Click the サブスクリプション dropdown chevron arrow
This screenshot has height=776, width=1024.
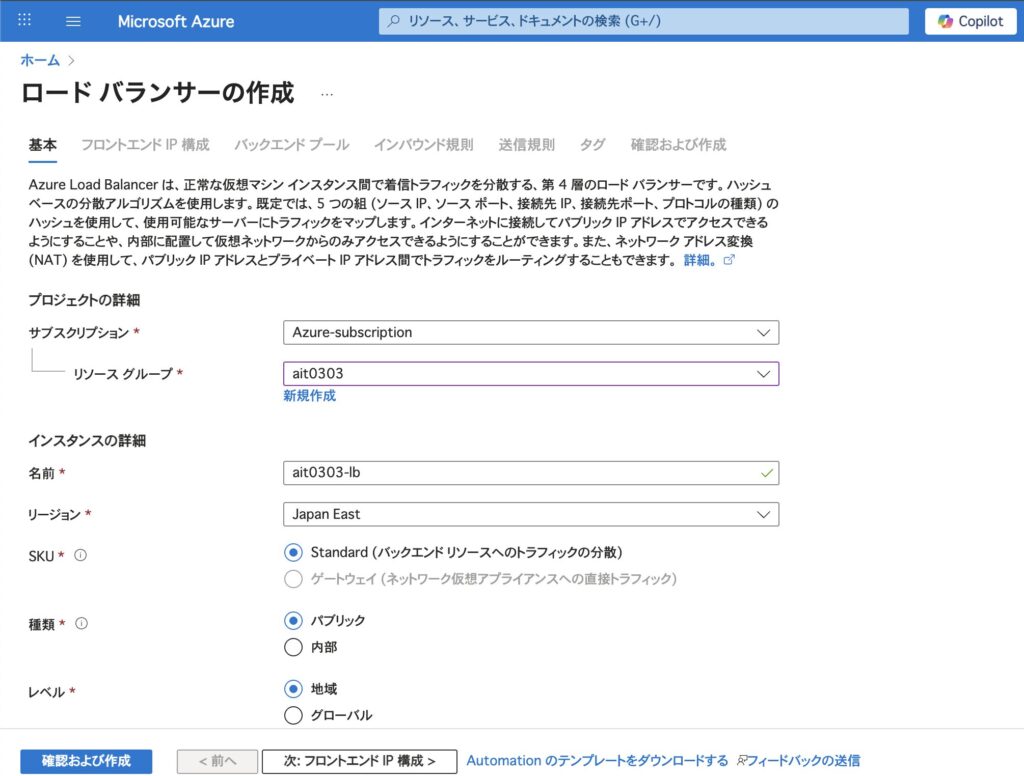[x=763, y=332]
